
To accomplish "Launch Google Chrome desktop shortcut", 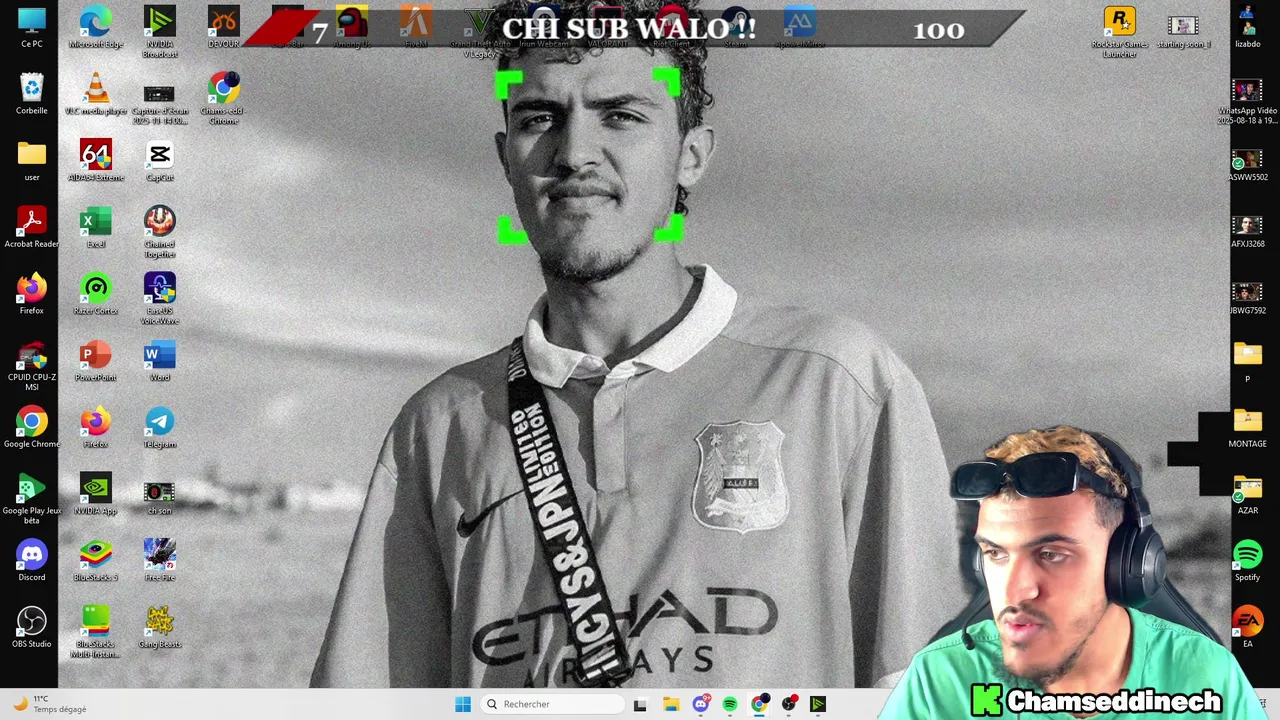I will tap(32, 428).
